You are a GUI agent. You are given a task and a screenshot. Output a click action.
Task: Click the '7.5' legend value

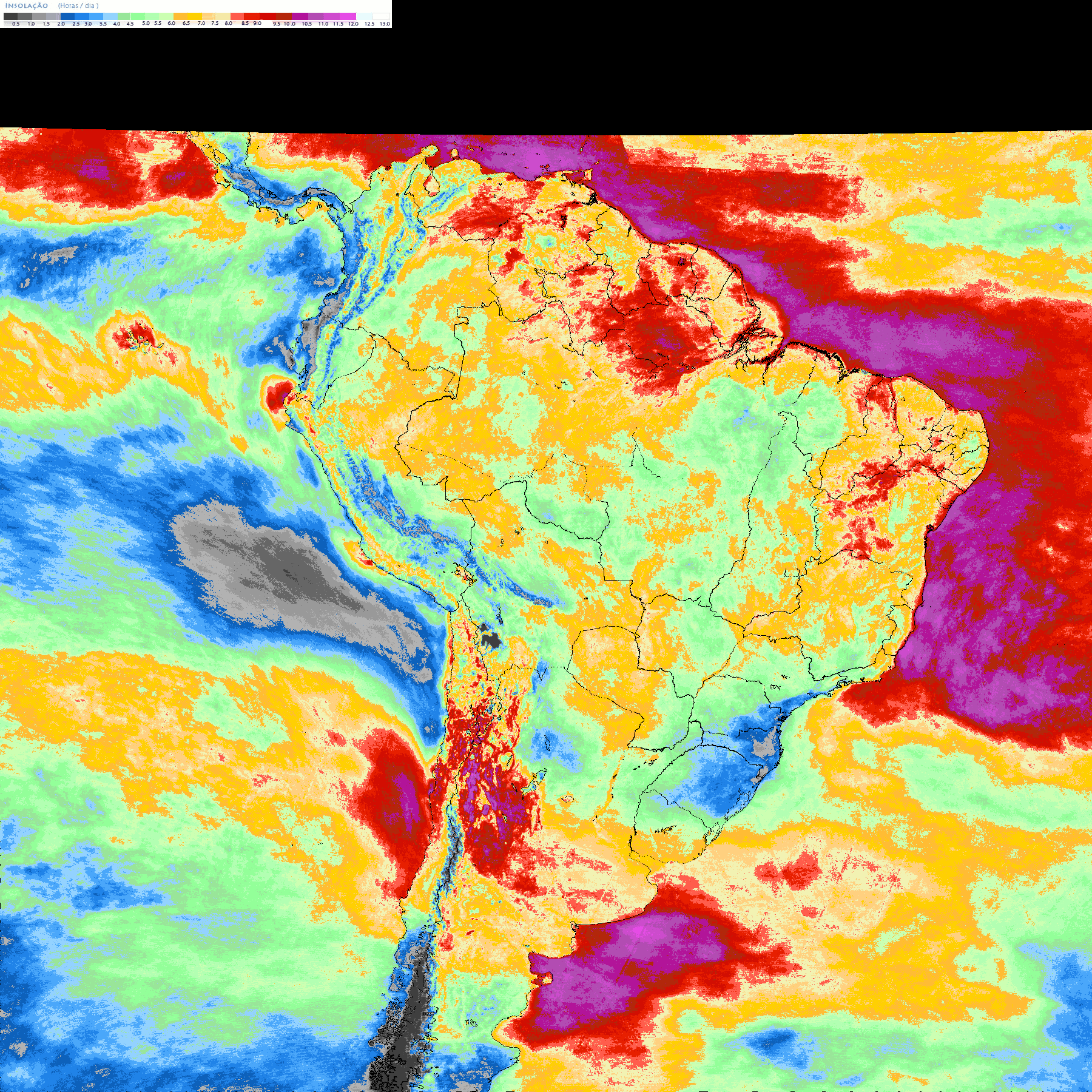[x=215, y=23]
